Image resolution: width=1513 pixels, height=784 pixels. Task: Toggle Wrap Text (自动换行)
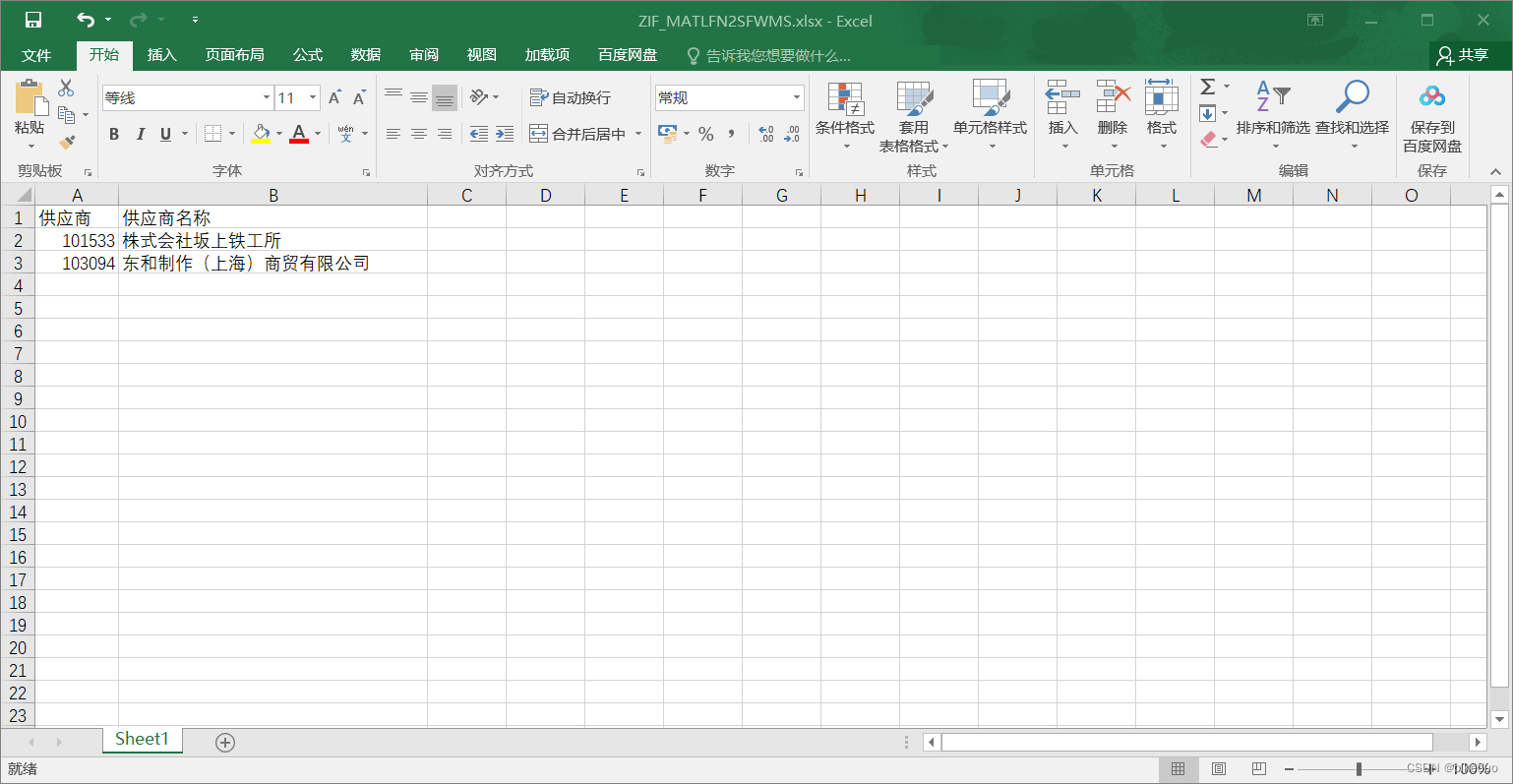click(x=571, y=97)
